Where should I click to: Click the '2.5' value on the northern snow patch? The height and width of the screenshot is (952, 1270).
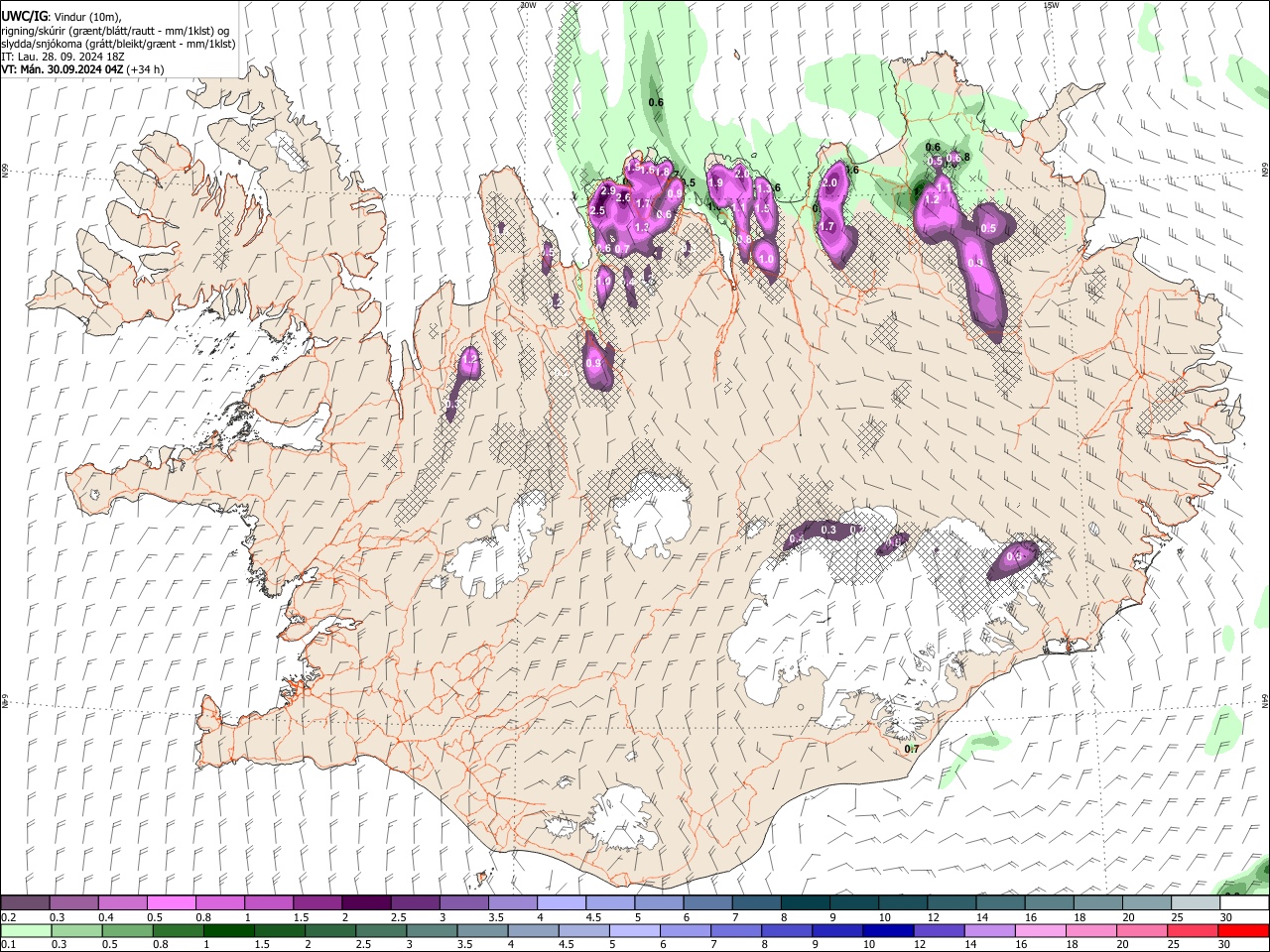[x=598, y=211]
